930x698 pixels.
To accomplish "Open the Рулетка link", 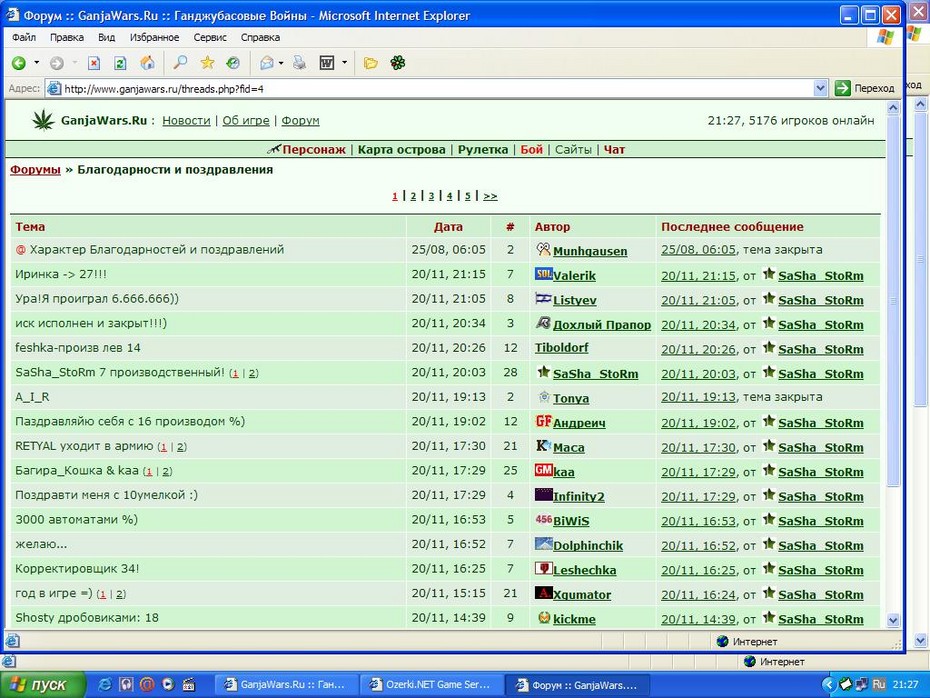I will pyautogui.click(x=483, y=149).
